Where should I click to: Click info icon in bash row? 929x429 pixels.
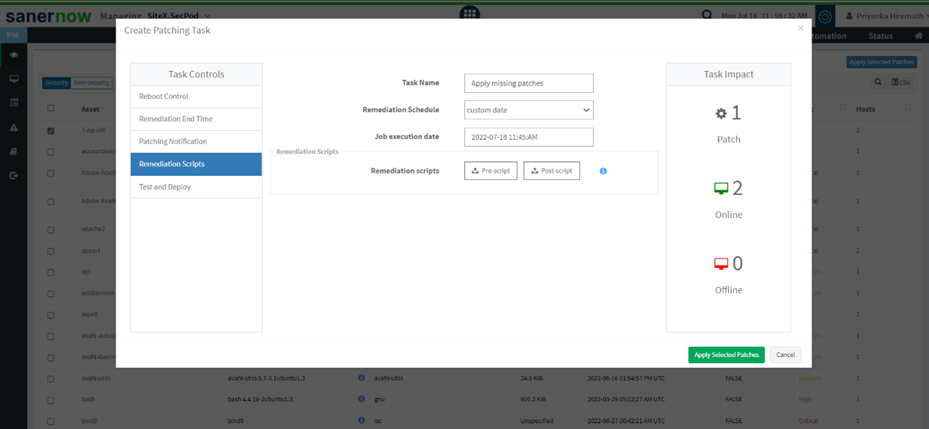coord(361,399)
